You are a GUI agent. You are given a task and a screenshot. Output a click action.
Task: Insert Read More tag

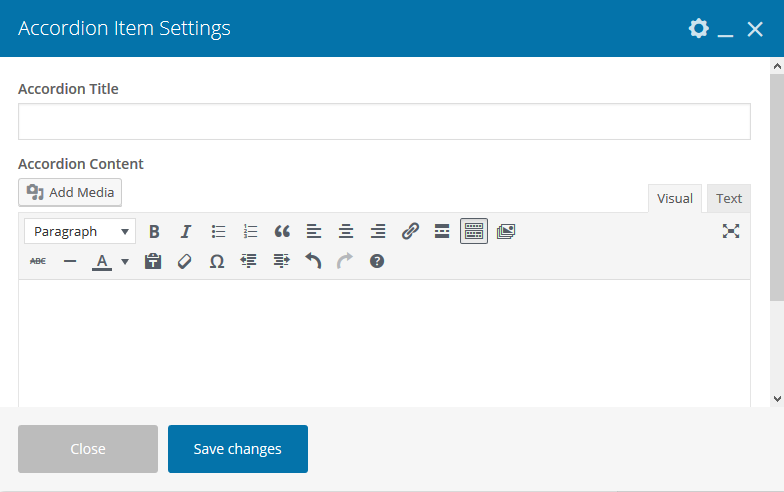click(x=442, y=231)
